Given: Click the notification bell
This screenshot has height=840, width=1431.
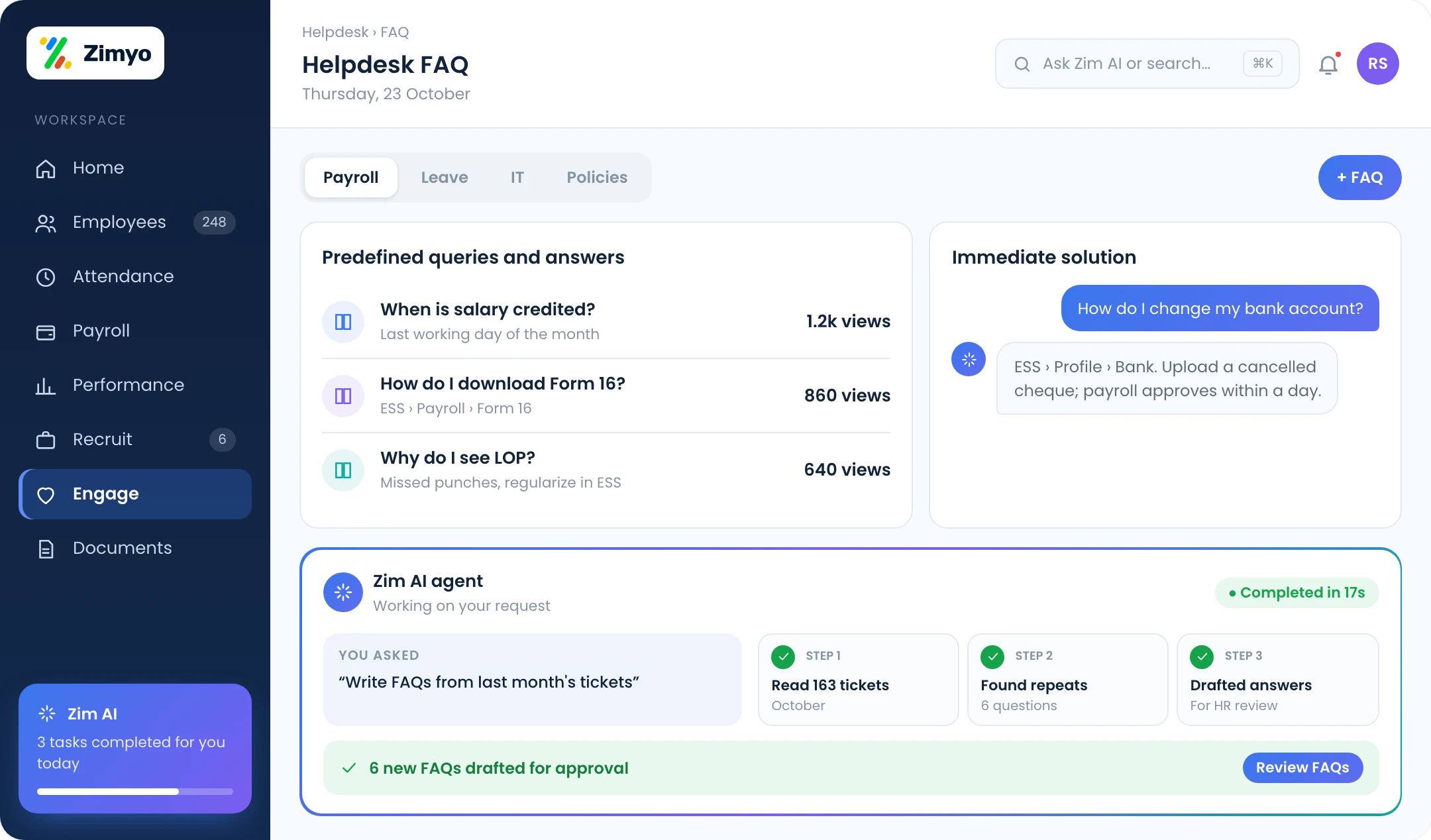Looking at the screenshot, I should pos(1328,64).
